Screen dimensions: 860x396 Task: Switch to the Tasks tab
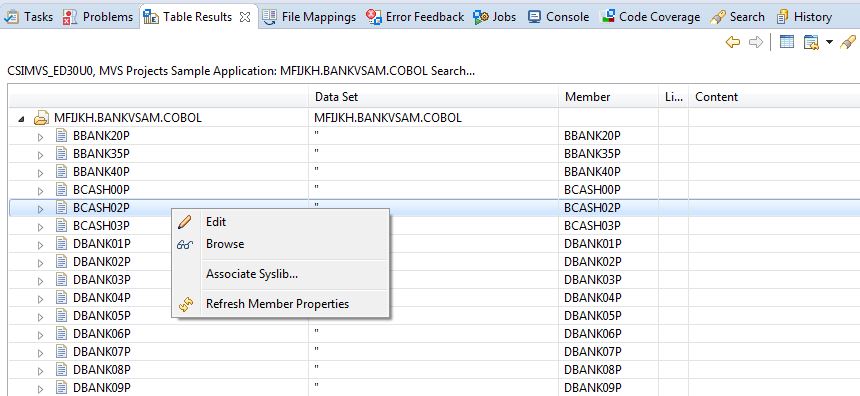29,16
